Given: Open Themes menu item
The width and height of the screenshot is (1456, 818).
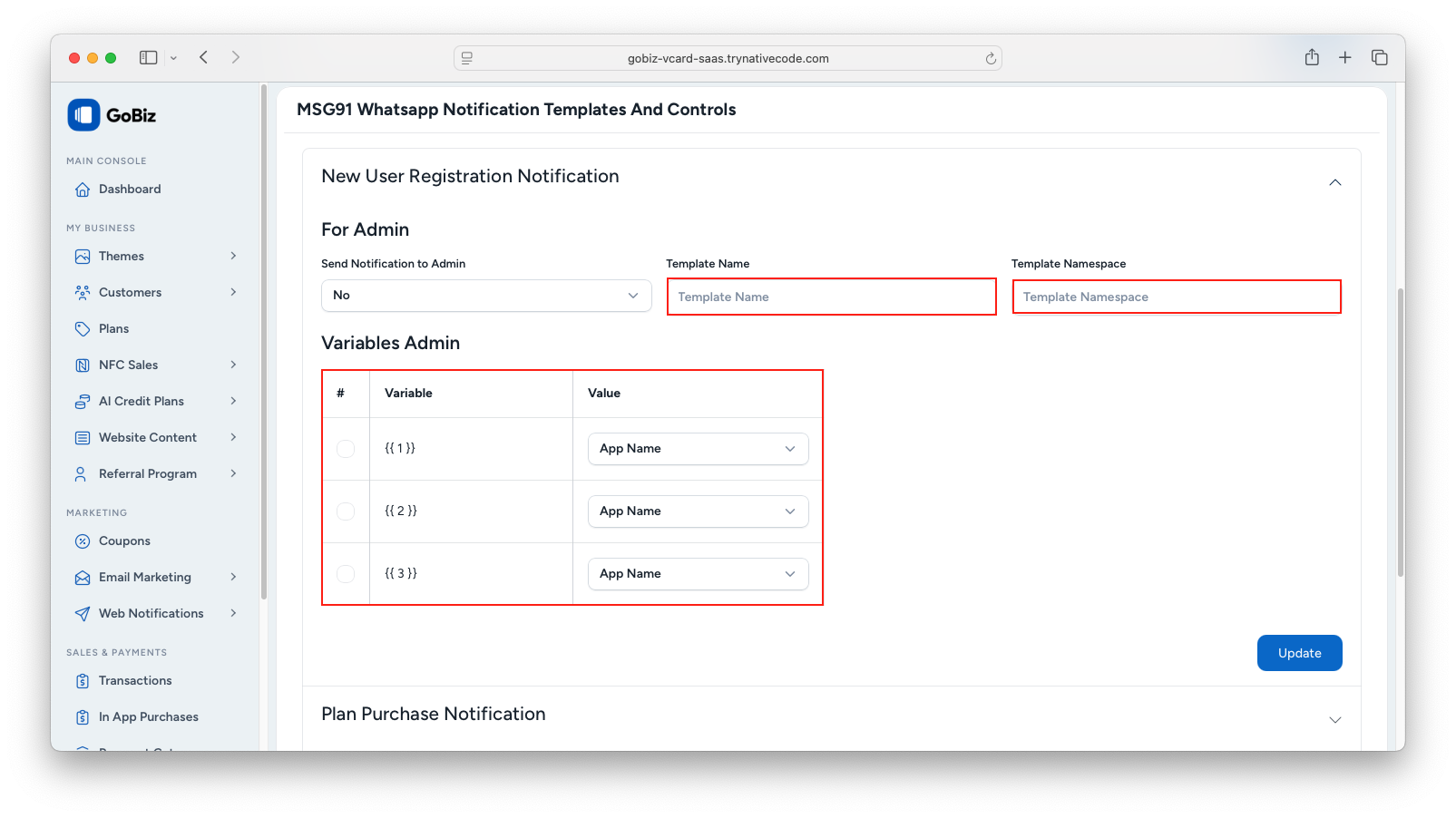Looking at the screenshot, I should click(x=122, y=257).
